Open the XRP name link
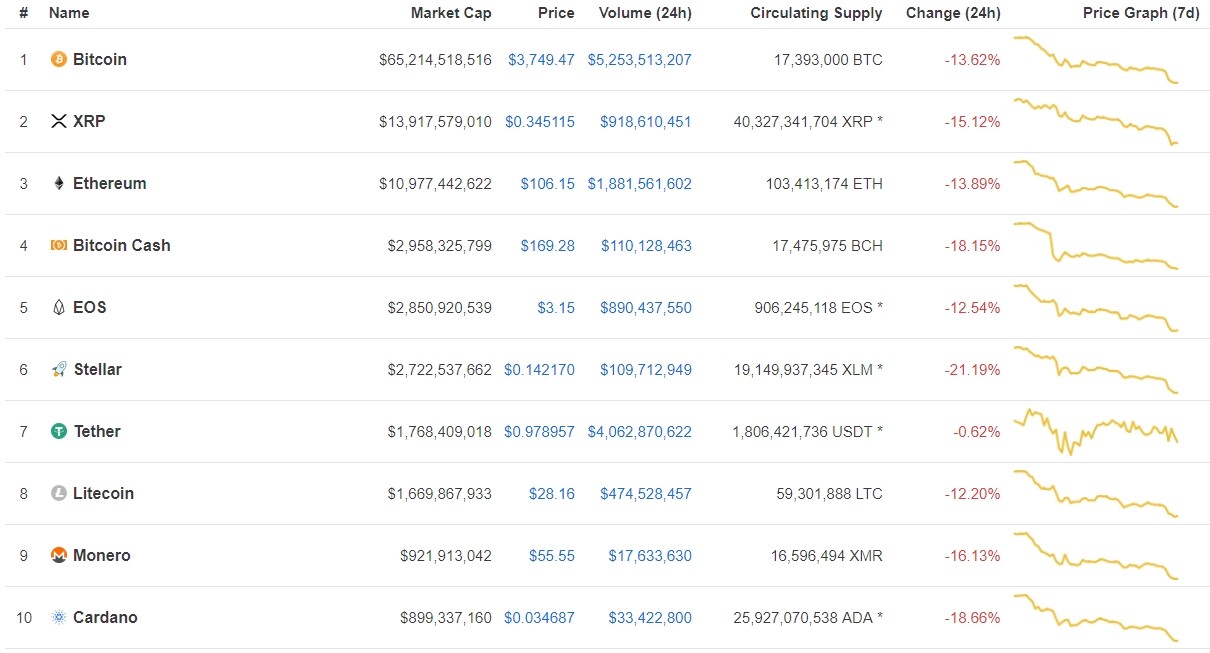 point(89,122)
